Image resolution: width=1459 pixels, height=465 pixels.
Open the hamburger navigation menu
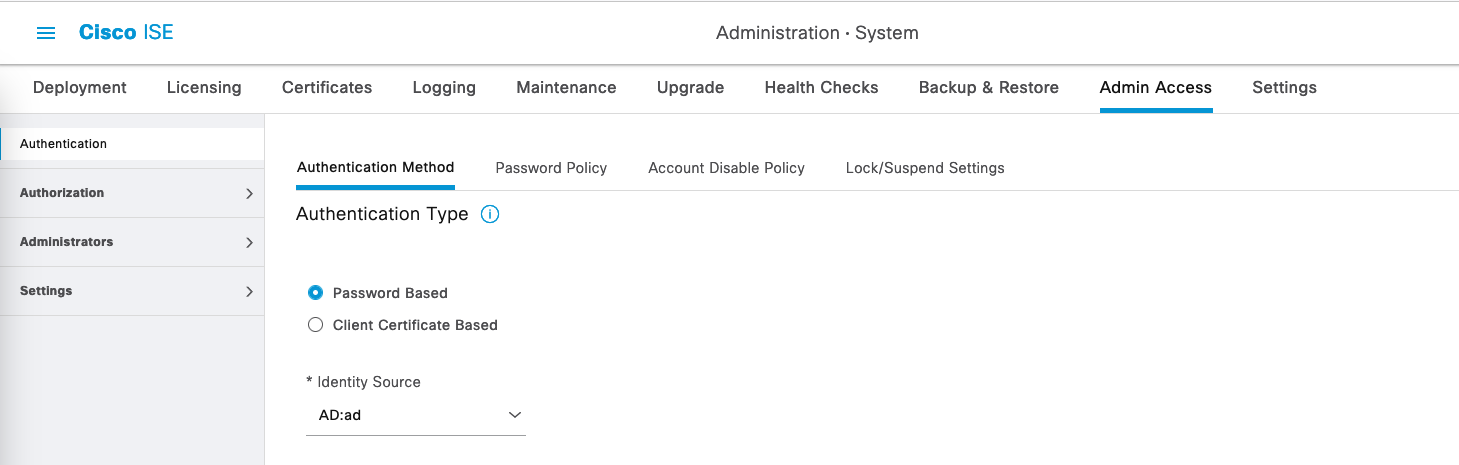(x=45, y=33)
